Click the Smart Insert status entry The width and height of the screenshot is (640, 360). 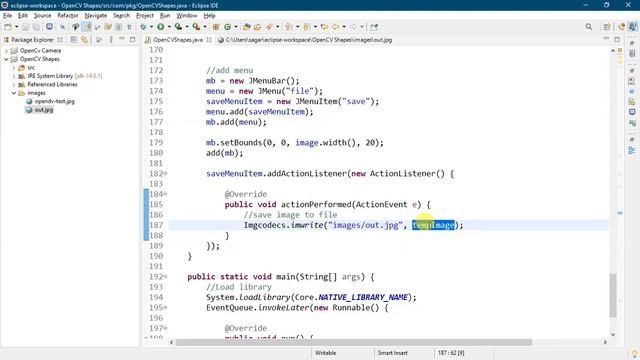[392, 353]
